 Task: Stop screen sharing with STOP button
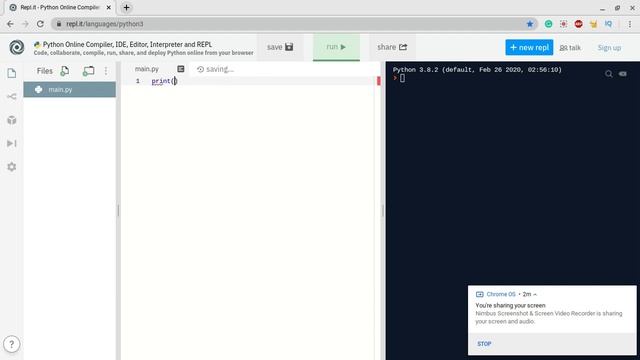[484, 344]
